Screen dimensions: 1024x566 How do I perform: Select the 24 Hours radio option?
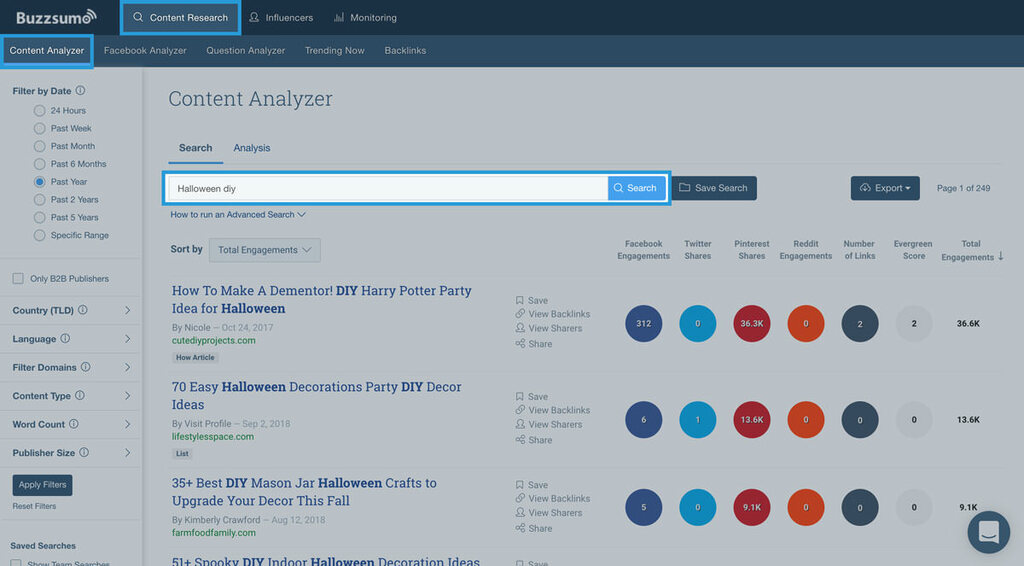pos(40,111)
